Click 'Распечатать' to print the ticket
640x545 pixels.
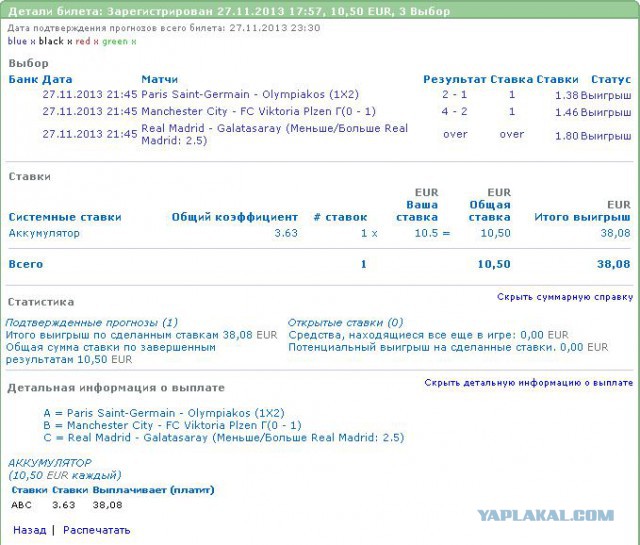click(97, 530)
